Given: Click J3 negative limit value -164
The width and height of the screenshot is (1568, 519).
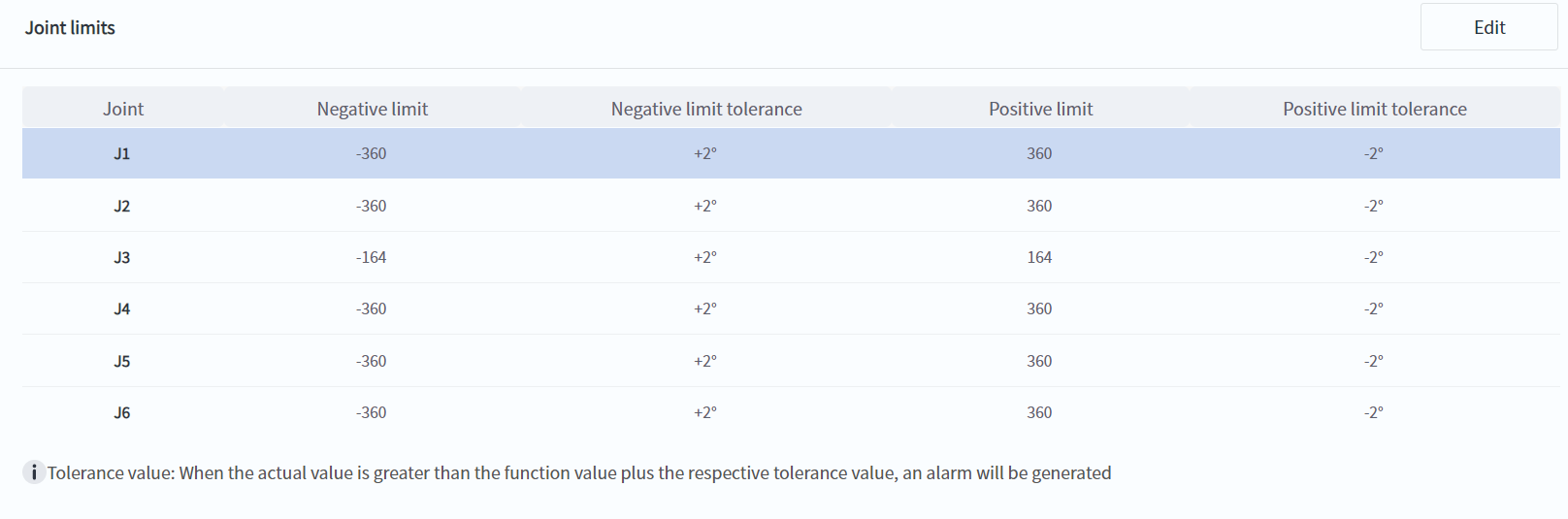Looking at the screenshot, I should [x=372, y=257].
